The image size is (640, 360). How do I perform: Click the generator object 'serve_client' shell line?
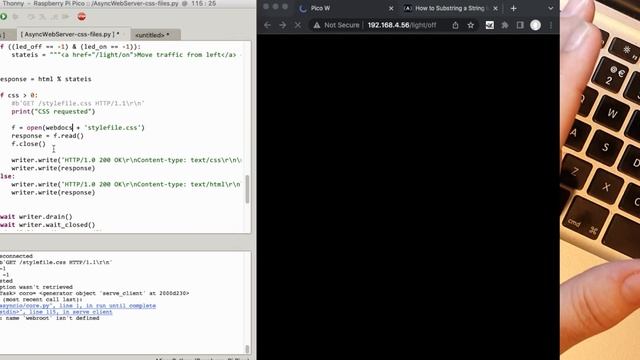click(95, 293)
